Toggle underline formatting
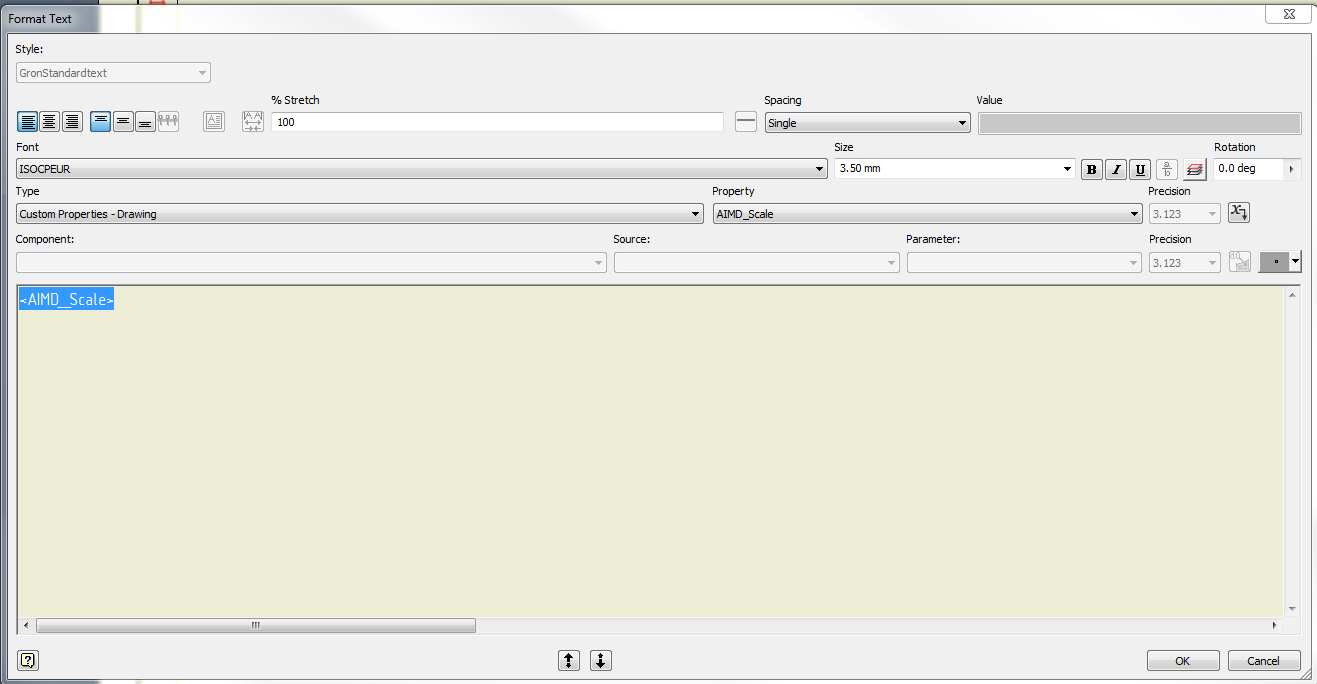The width and height of the screenshot is (1317, 684). tap(1140, 169)
